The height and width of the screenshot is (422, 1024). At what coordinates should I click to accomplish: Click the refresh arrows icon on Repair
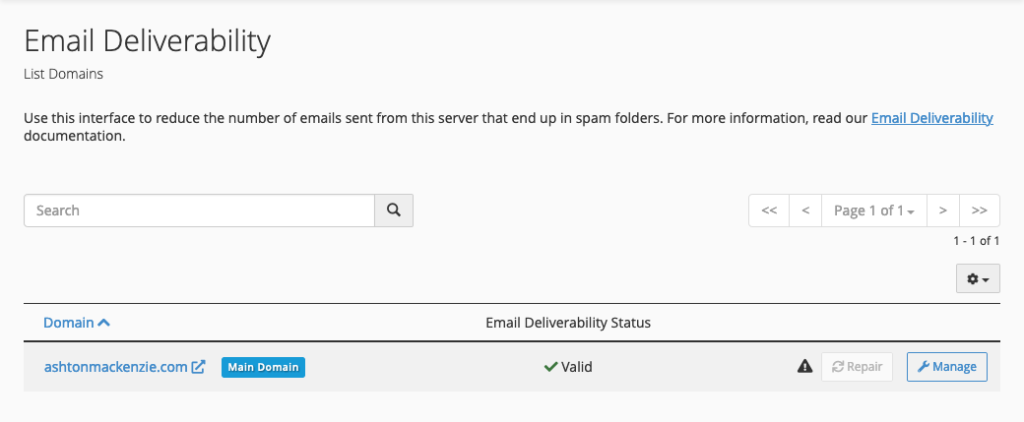838,367
